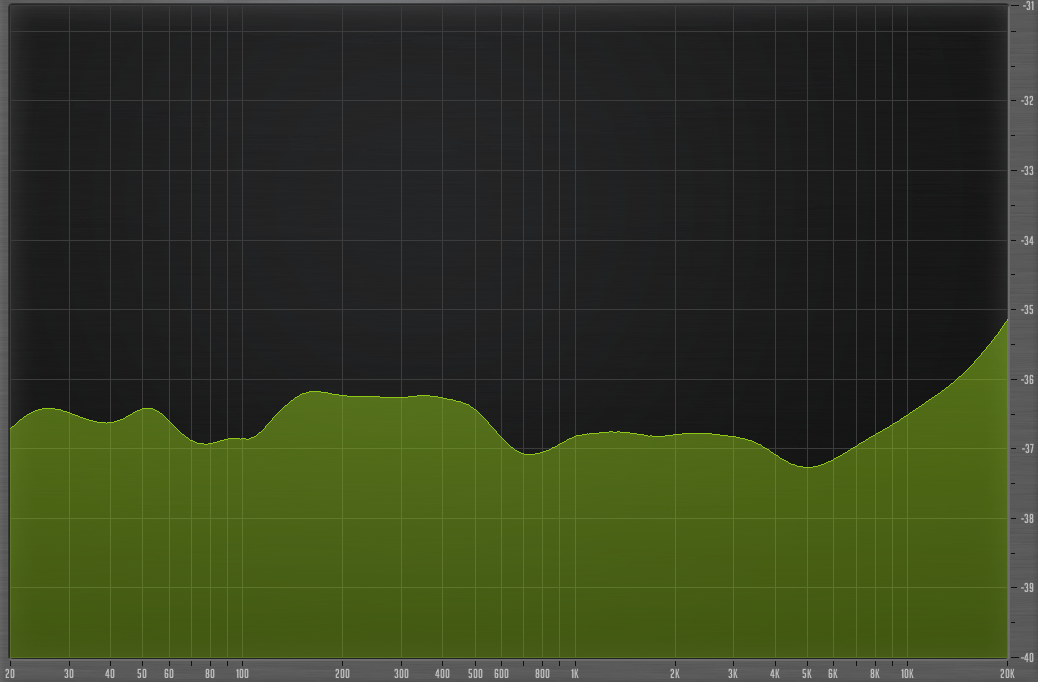Click the 6K frequency axis label
Screen dimensions: 1038x682
833,673
